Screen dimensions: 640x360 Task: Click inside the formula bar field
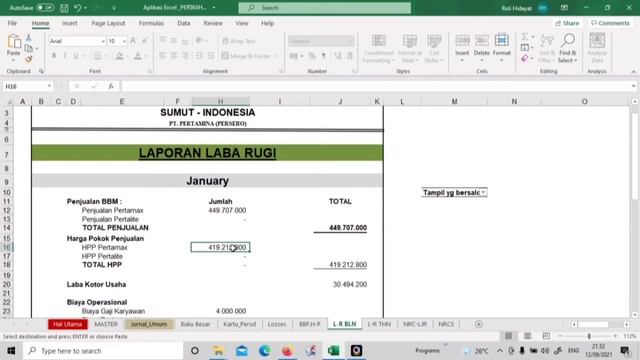(x=376, y=86)
